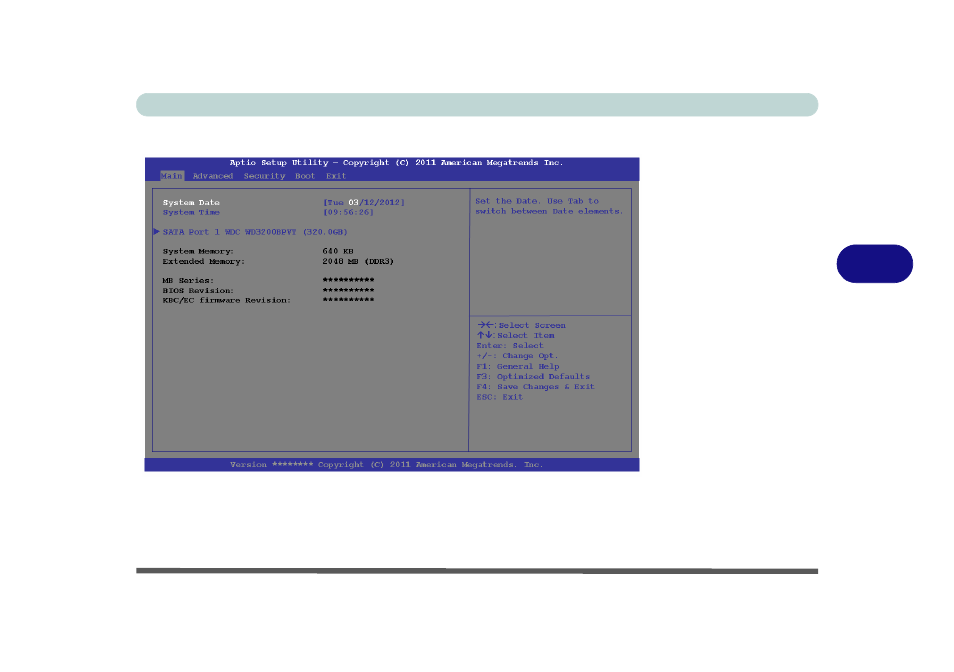Click the +/-: Change Opt. hint

pyautogui.click(x=517, y=356)
